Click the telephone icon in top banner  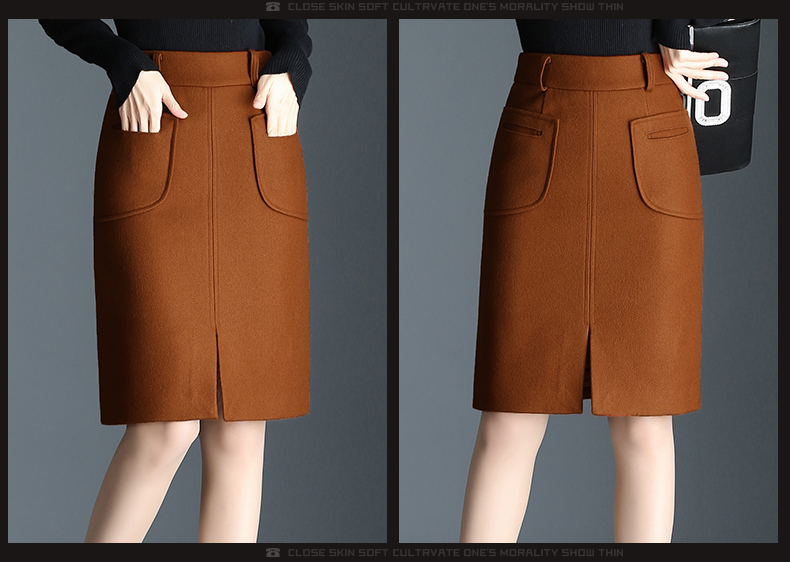point(273,7)
